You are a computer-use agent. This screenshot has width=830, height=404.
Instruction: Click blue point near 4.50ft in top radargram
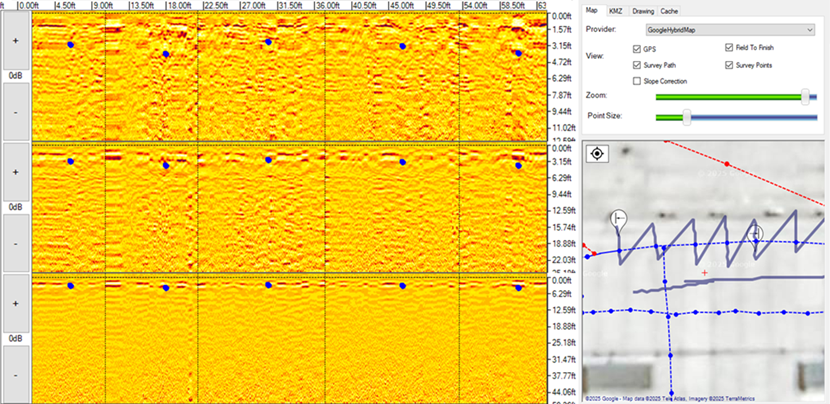(70, 45)
